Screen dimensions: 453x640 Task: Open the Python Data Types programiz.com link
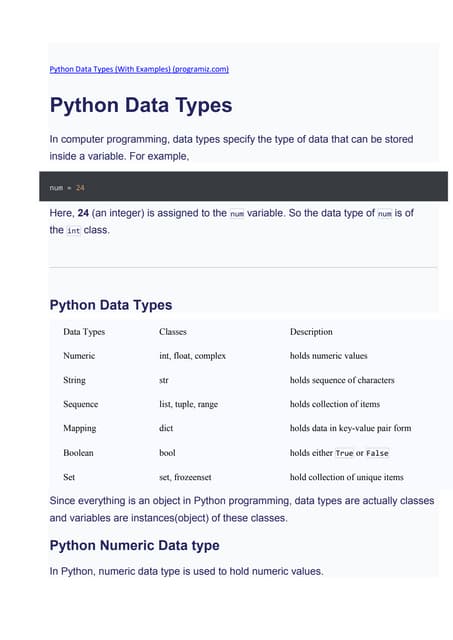(x=139, y=69)
